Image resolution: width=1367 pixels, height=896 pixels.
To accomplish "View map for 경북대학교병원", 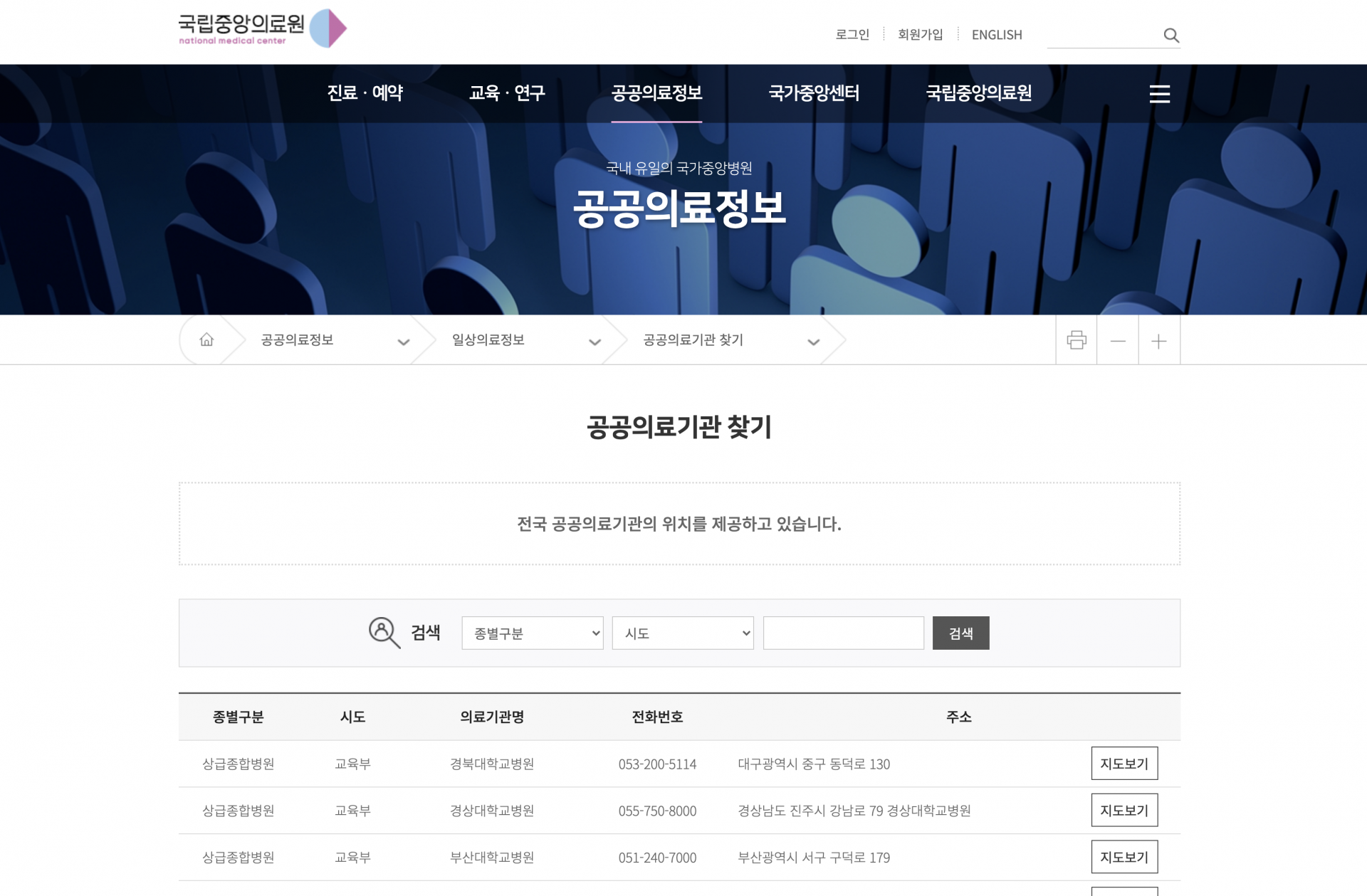I will tap(1124, 763).
